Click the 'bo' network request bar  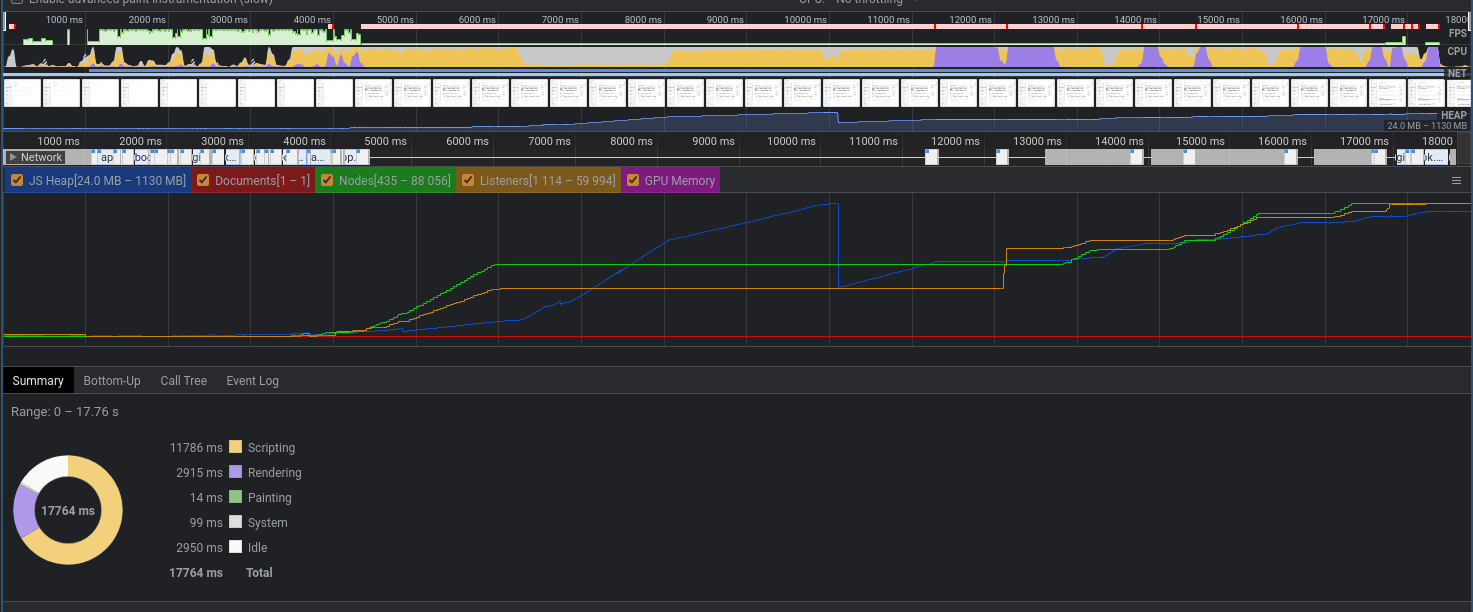[x=142, y=157]
